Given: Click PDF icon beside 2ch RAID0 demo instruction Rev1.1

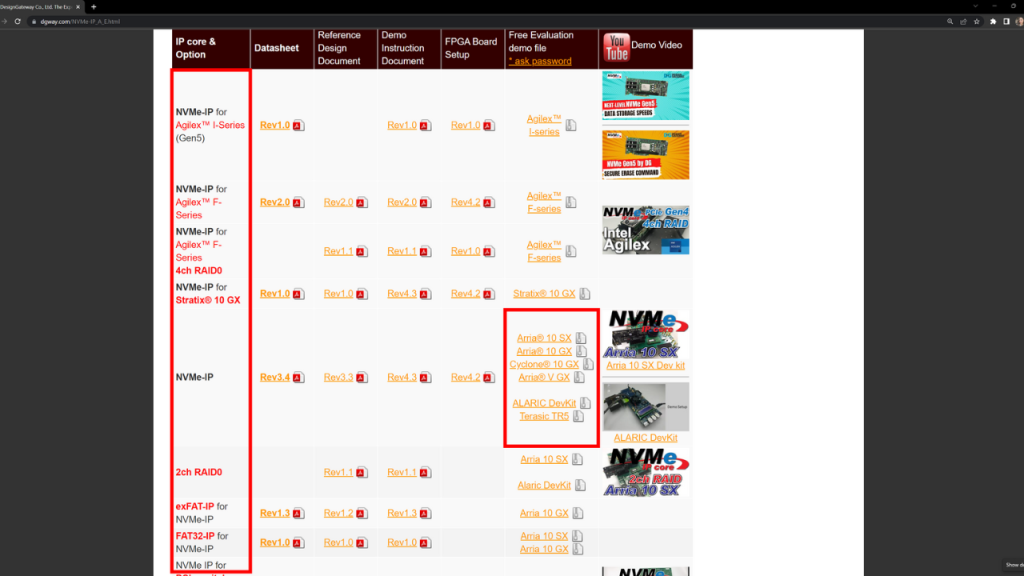Looking at the screenshot, I should [x=426, y=472].
